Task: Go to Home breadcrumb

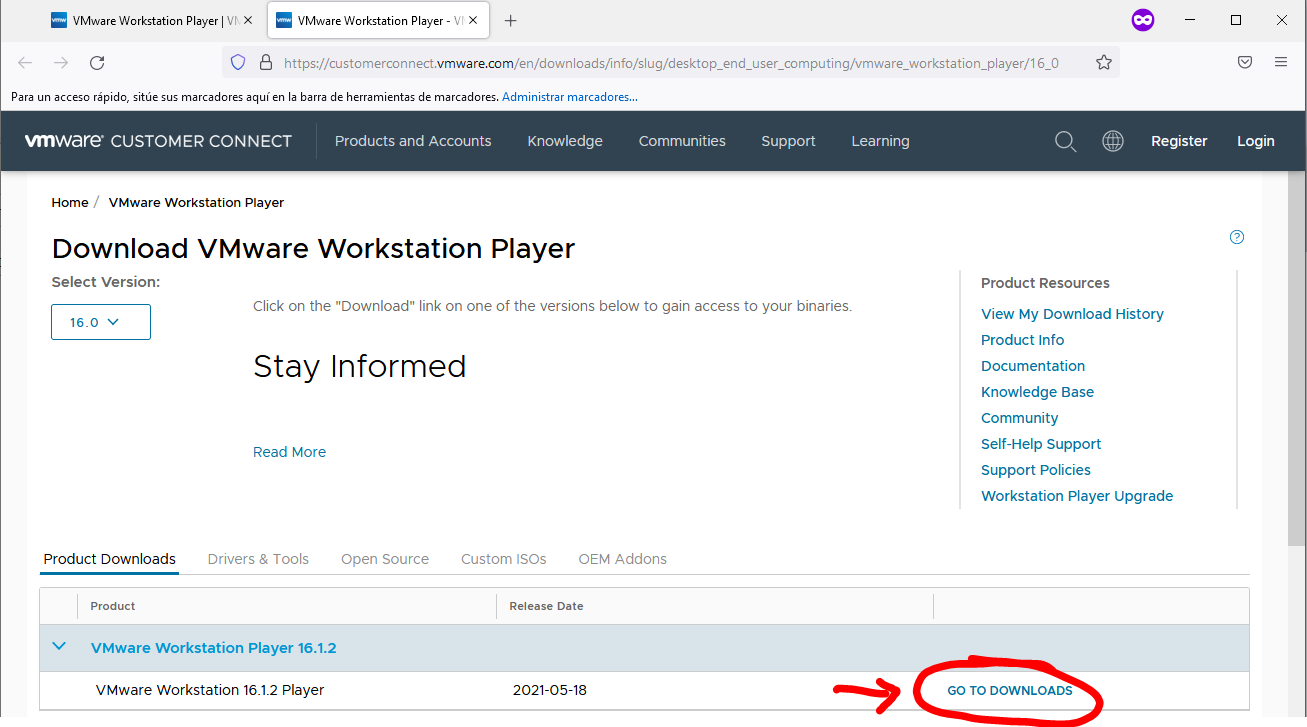Action: coord(70,202)
